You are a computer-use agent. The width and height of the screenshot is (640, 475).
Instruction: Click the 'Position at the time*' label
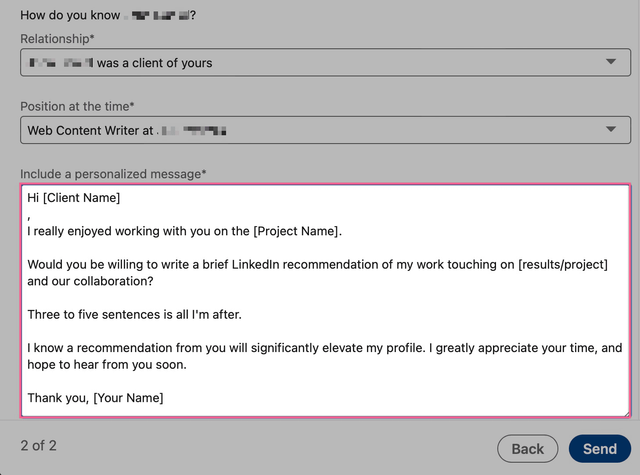(x=77, y=106)
